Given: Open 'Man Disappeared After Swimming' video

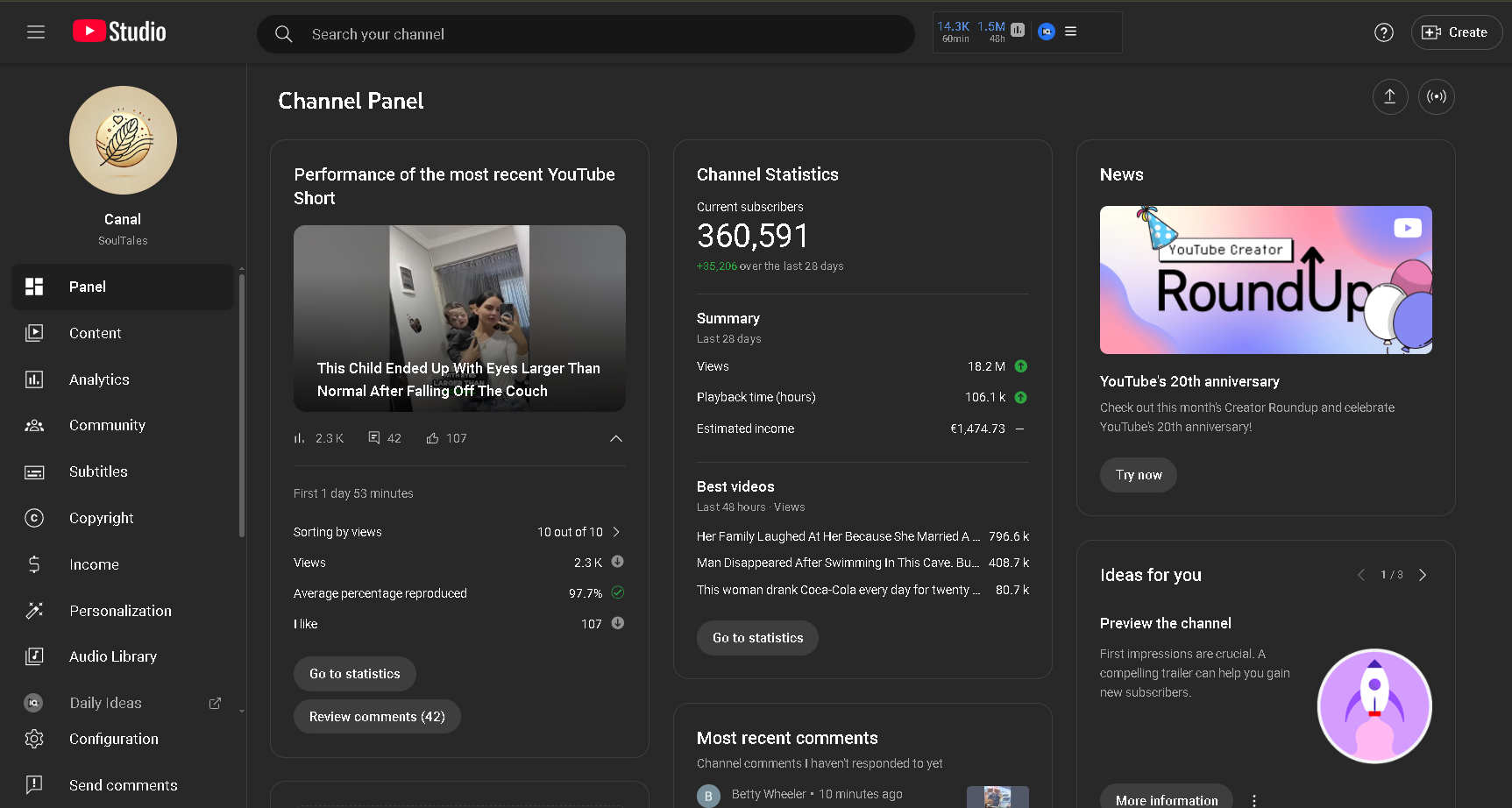Looking at the screenshot, I should click(x=838, y=563).
